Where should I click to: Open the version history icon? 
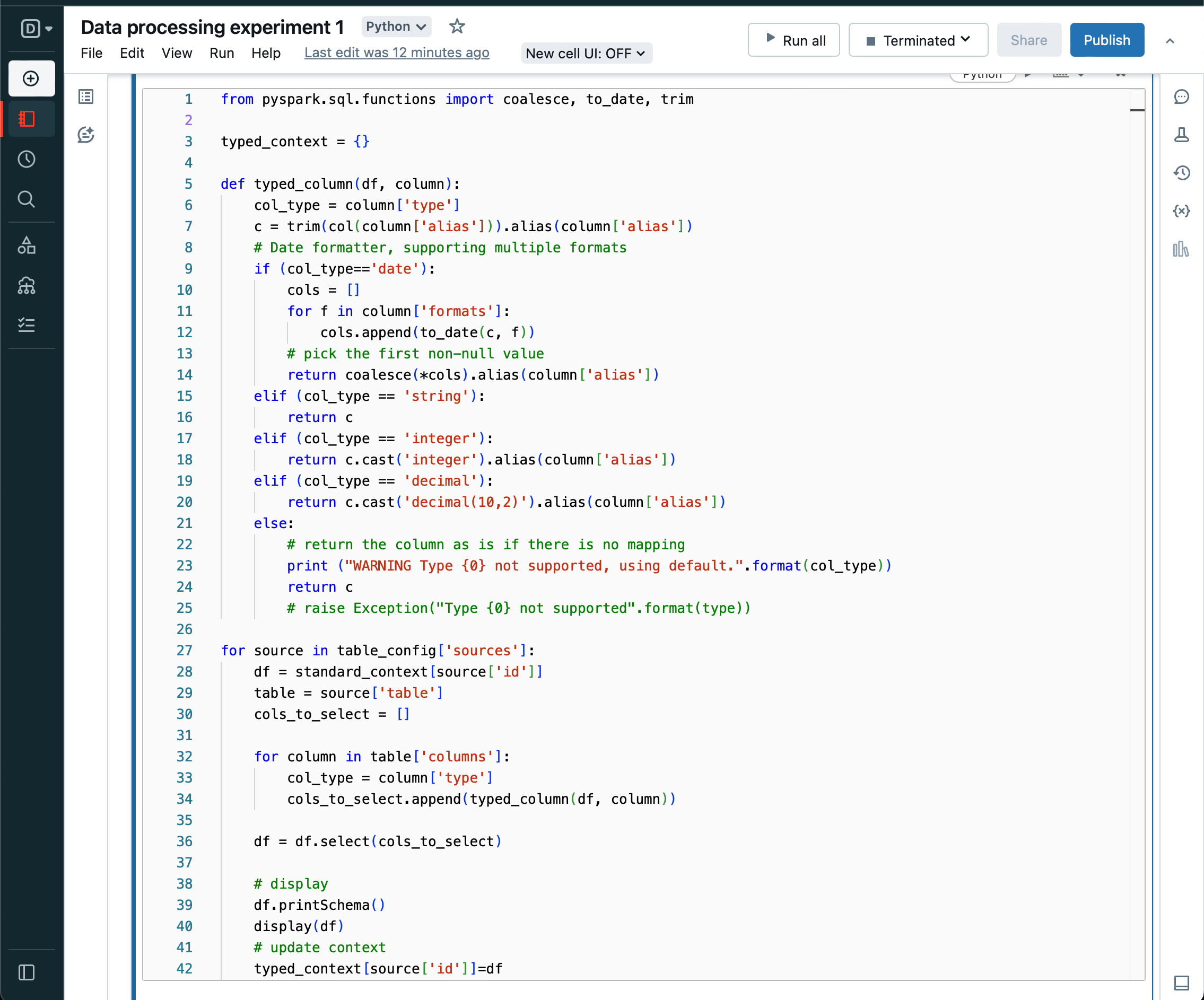[1181, 172]
